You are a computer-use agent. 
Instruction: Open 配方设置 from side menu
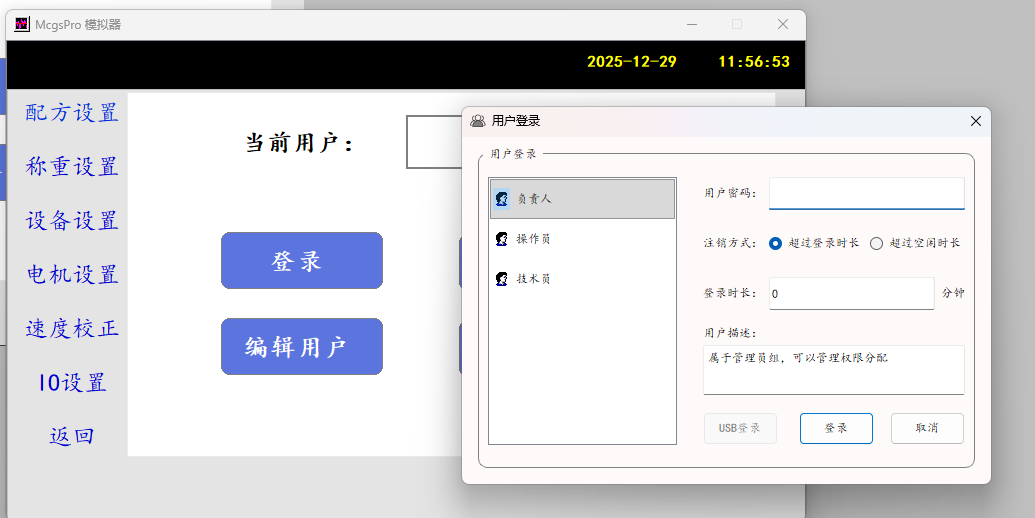[71, 113]
